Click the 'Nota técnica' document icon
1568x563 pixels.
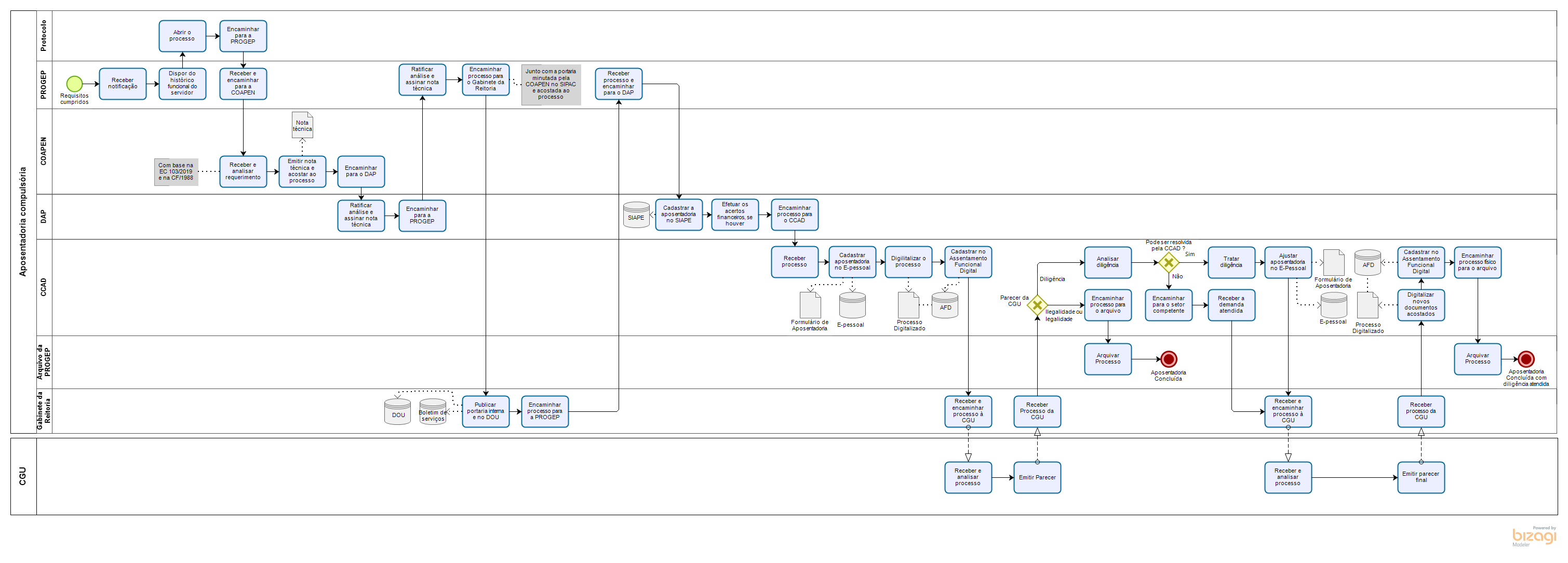pos(302,125)
